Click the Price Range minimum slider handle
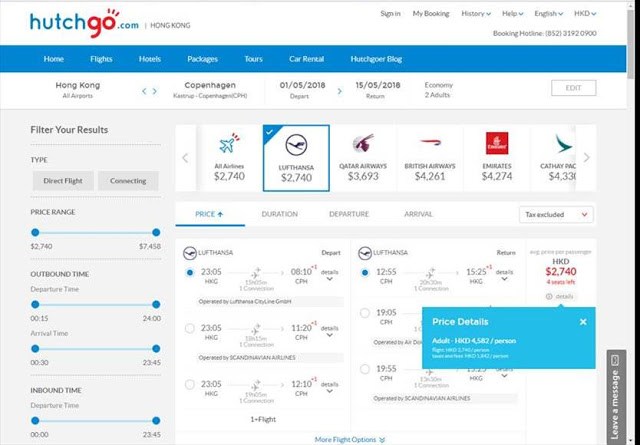 click(x=35, y=232)
